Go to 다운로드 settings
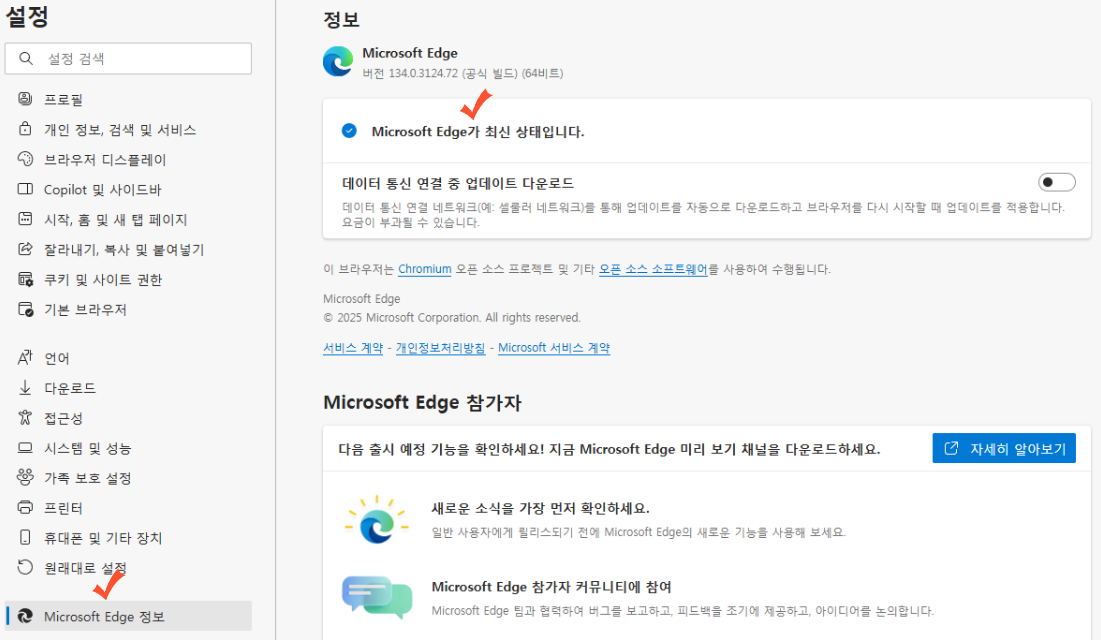 (x=70, y=388)
